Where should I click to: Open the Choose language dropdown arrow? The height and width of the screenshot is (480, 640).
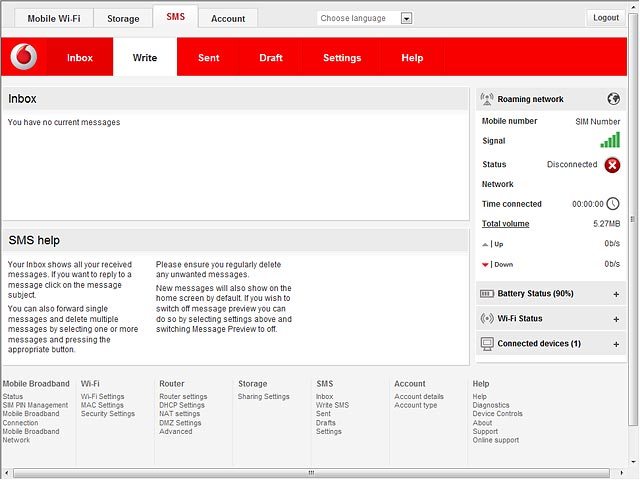406,18
